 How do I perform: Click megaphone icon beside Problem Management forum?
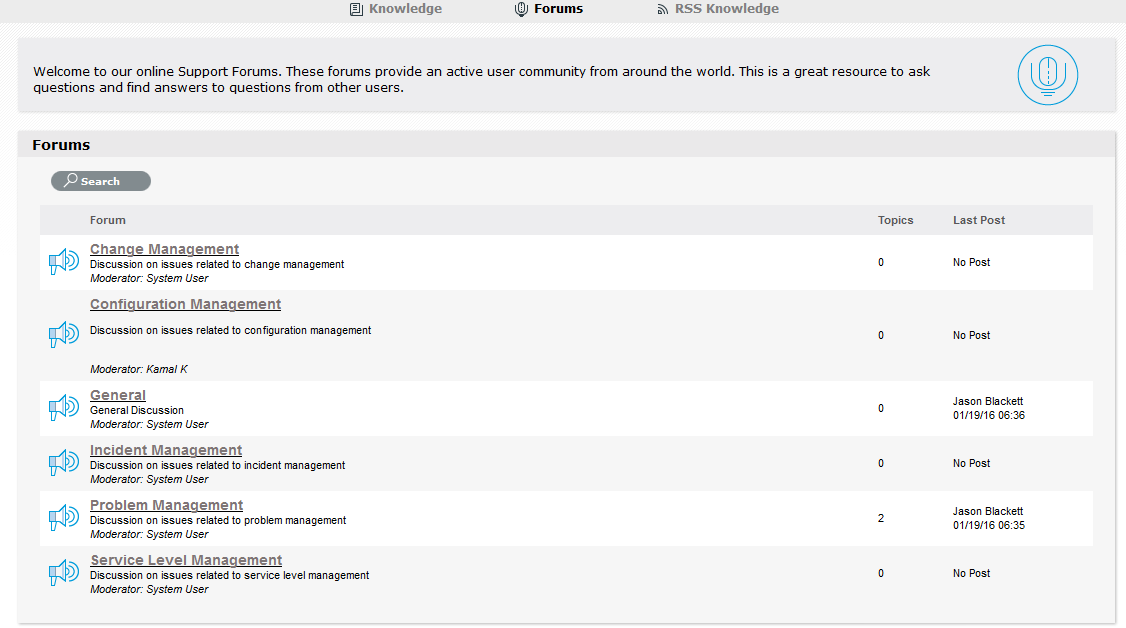click(x=64, y=518)
